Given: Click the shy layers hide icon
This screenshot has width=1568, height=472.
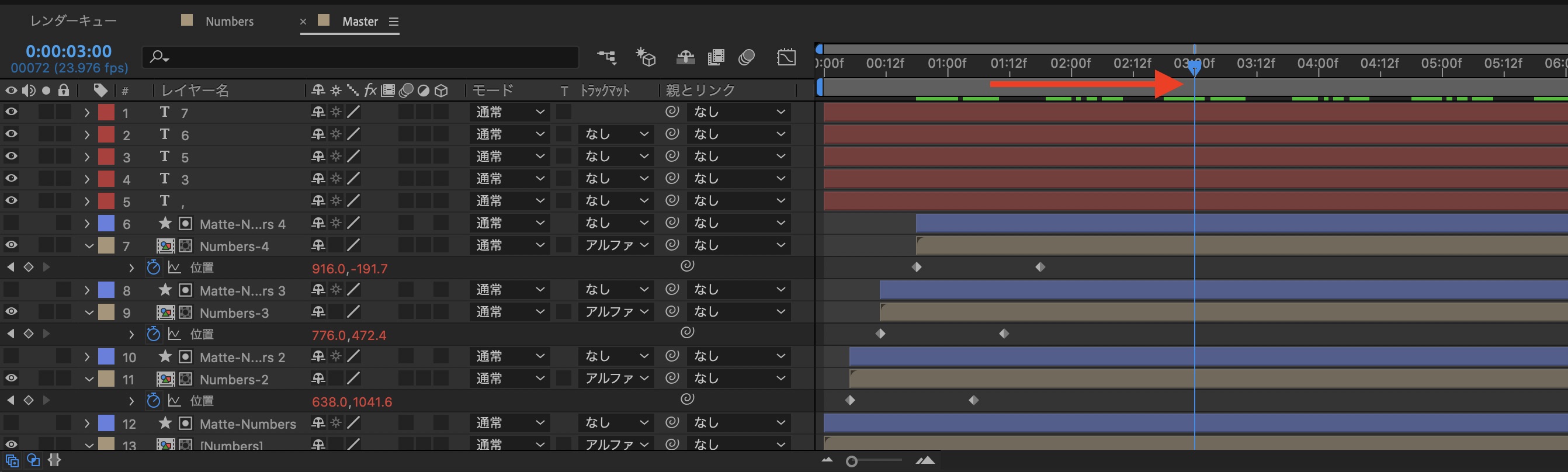Looking at the screenshot, I should pyautogui.click(x=685, y=57).
